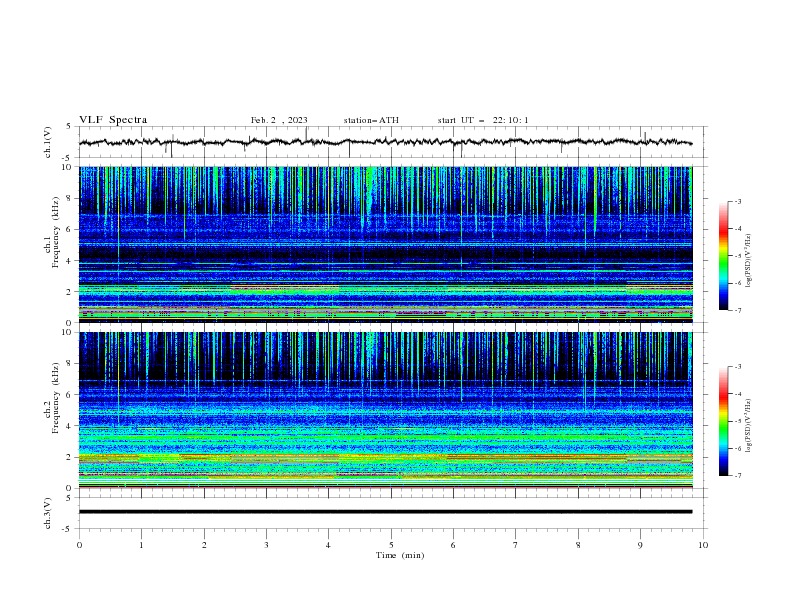Viewport: 792px width, 612px height.
Task: Click the '-7' tick on ch.2 colorbar
Action: 737,475
